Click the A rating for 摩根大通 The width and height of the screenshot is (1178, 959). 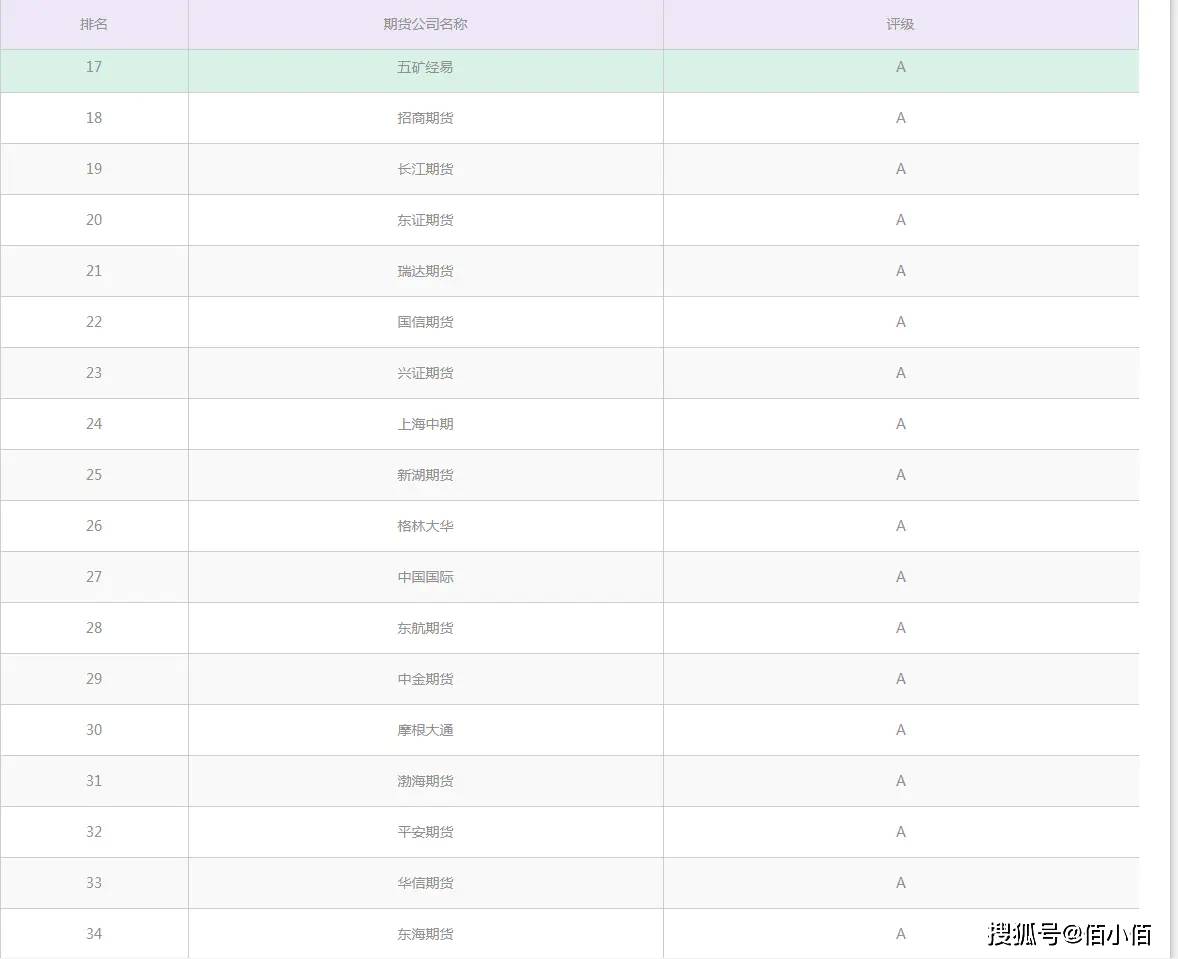coord(901,730)
